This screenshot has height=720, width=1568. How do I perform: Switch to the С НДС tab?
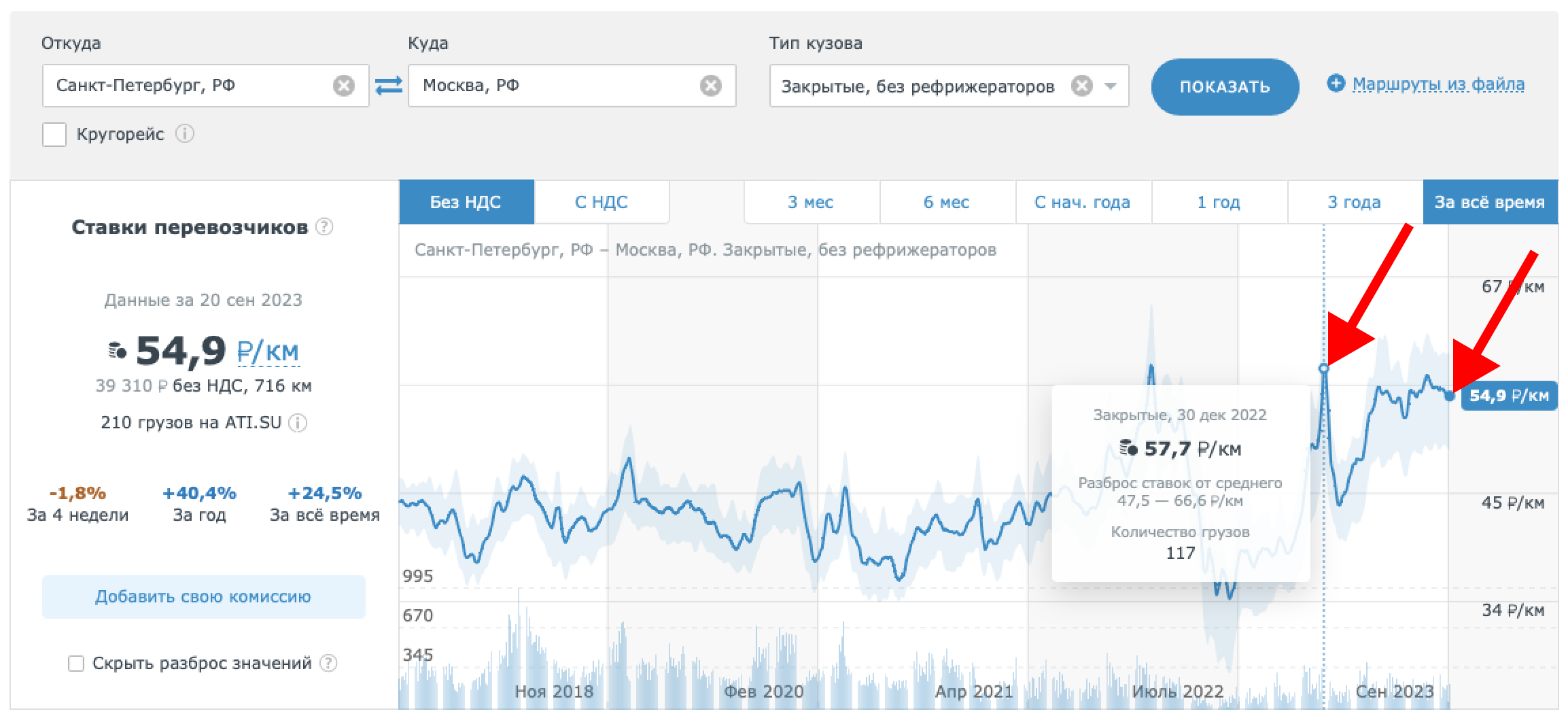pos(602,202)
